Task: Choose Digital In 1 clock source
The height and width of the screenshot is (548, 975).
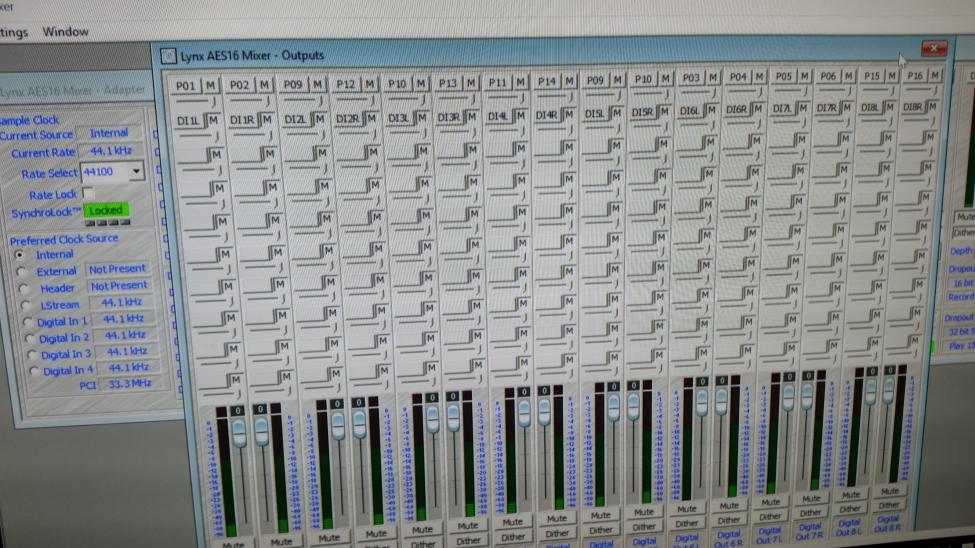Action: (27, 322)
